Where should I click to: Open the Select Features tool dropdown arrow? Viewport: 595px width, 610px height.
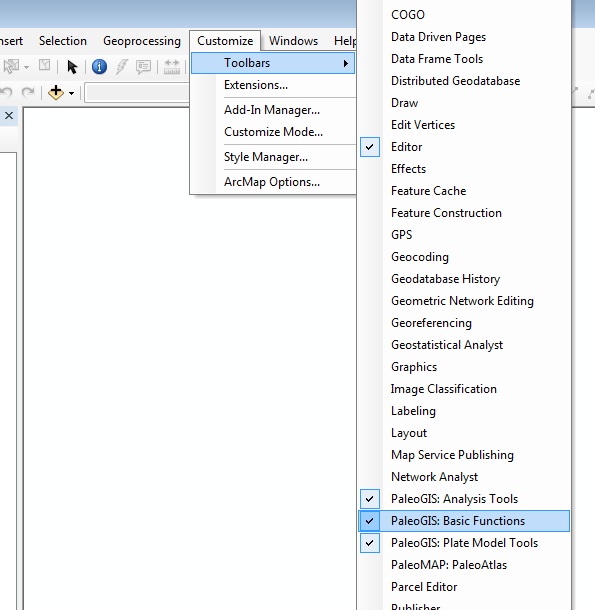26,67
